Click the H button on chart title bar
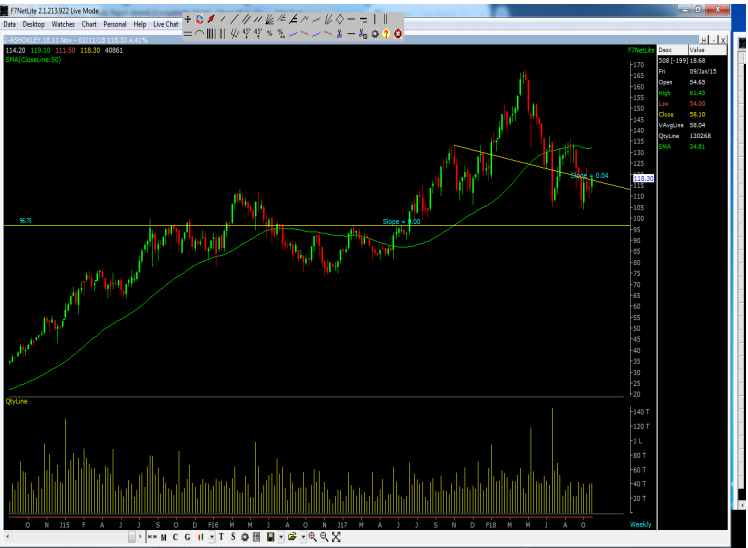The width and height of the screenshot is (748, 548). point(704,40)
